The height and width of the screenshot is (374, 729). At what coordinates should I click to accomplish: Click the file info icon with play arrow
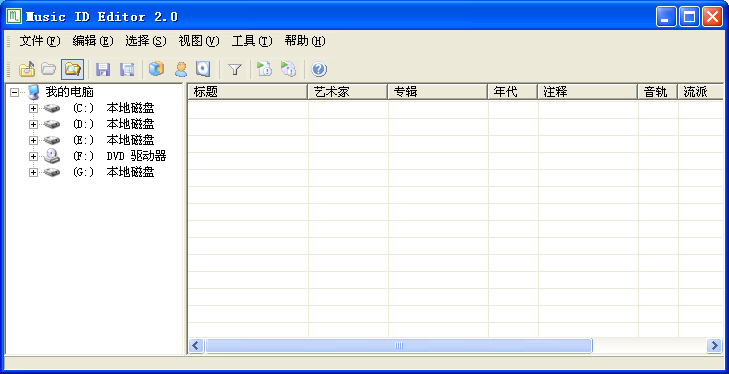pyautogui.click(x=264, y=69)
